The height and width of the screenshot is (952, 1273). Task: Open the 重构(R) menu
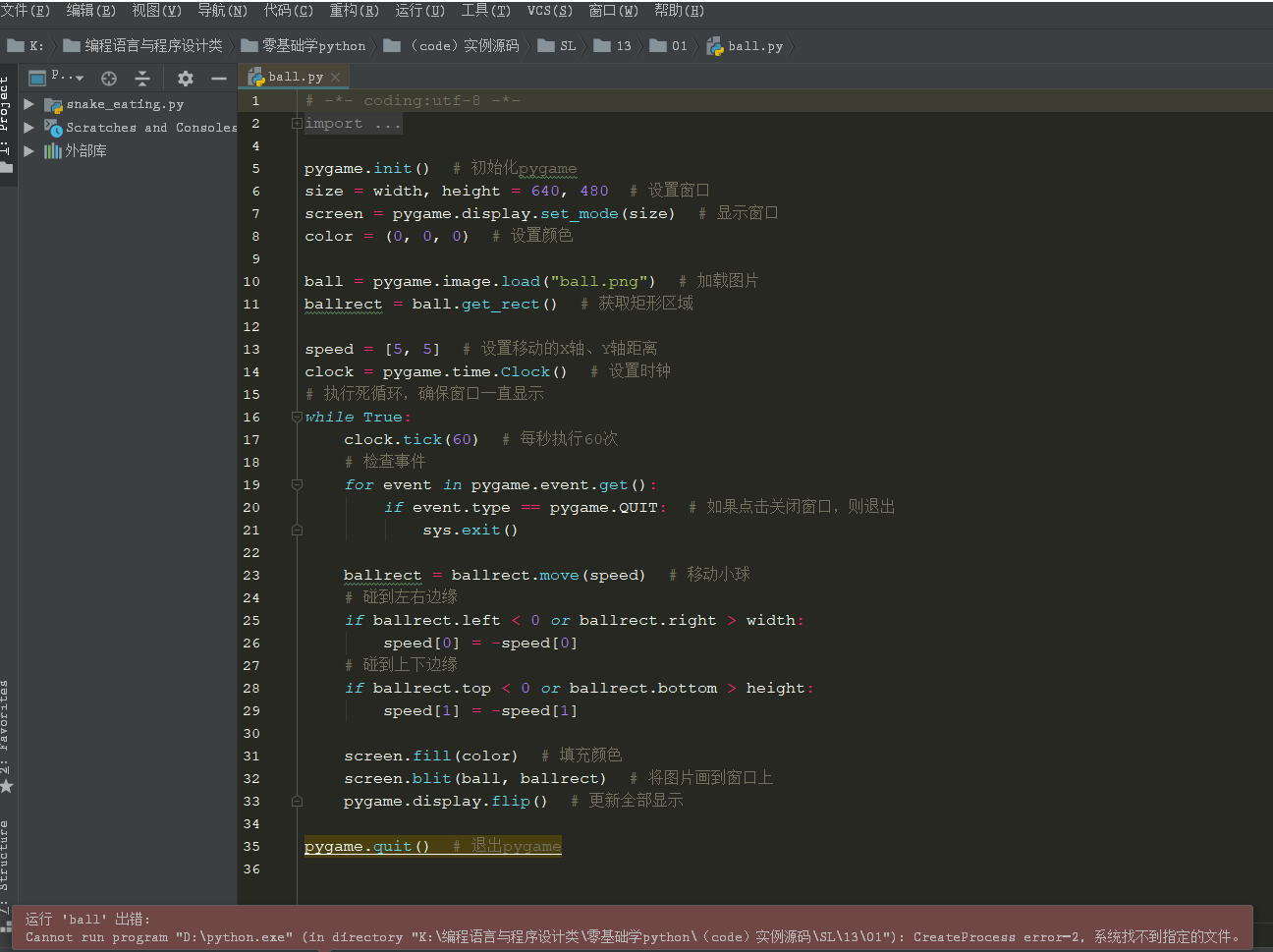tap(354, 10)
